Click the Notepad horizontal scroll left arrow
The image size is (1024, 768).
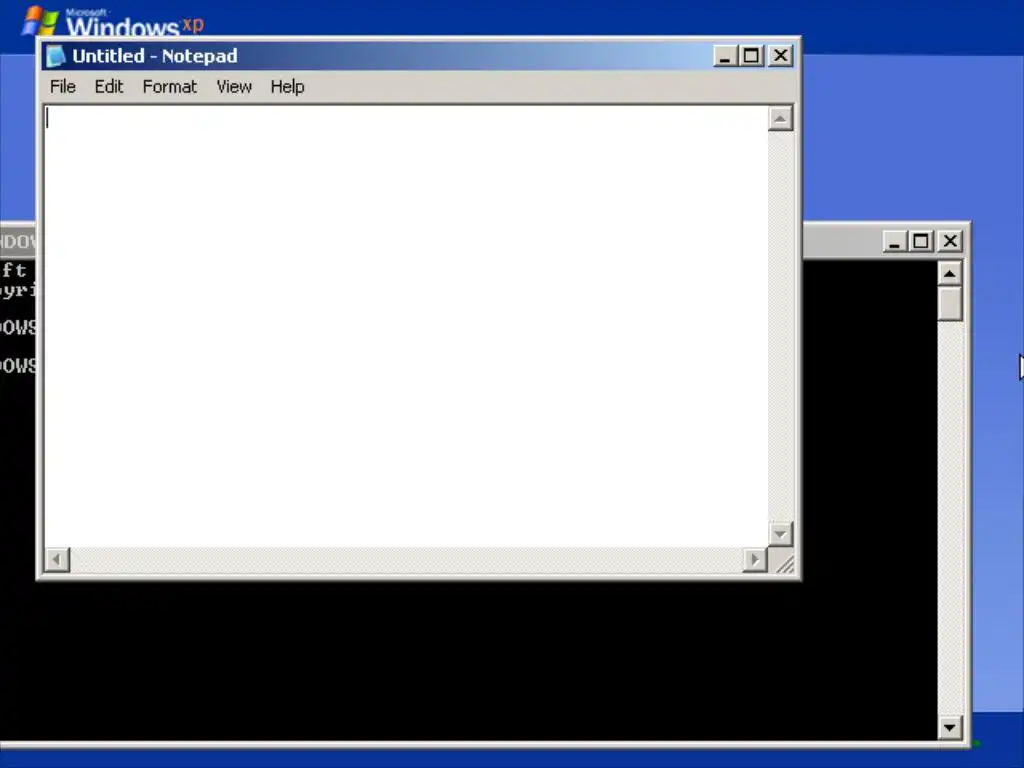[57, 560]
